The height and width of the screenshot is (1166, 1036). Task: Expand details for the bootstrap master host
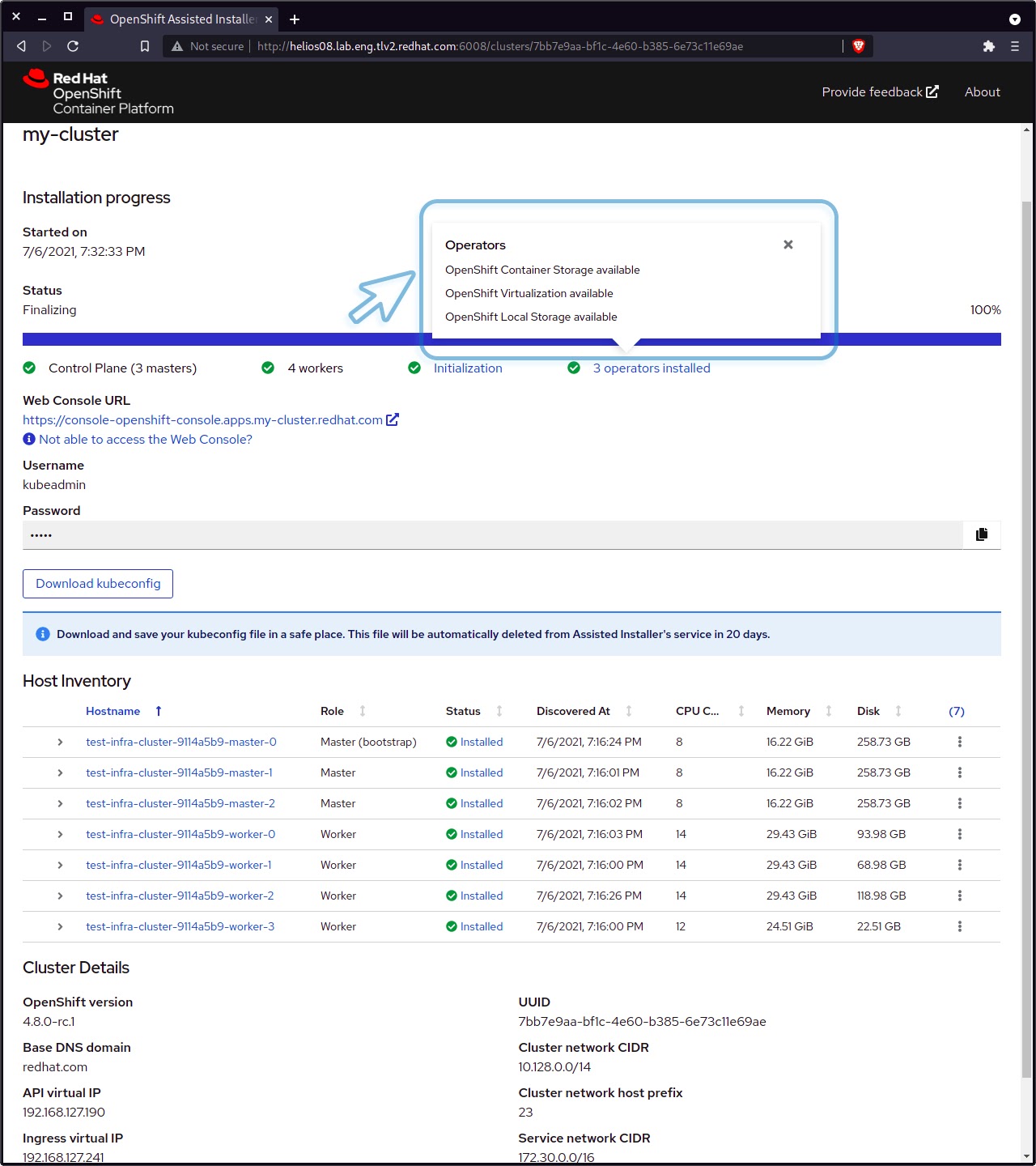click(60, 742)
